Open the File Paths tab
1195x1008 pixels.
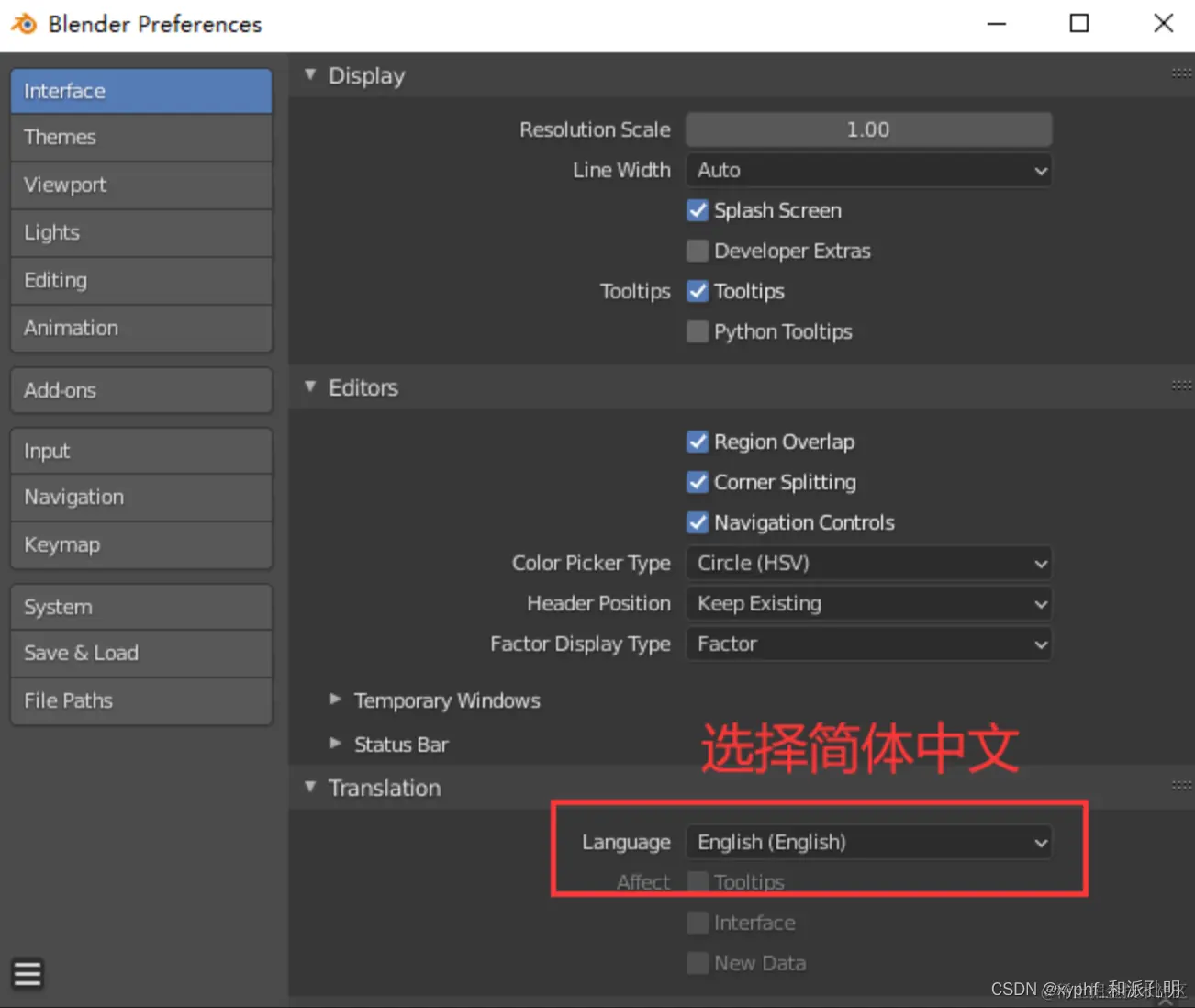(x=141, y=701)
